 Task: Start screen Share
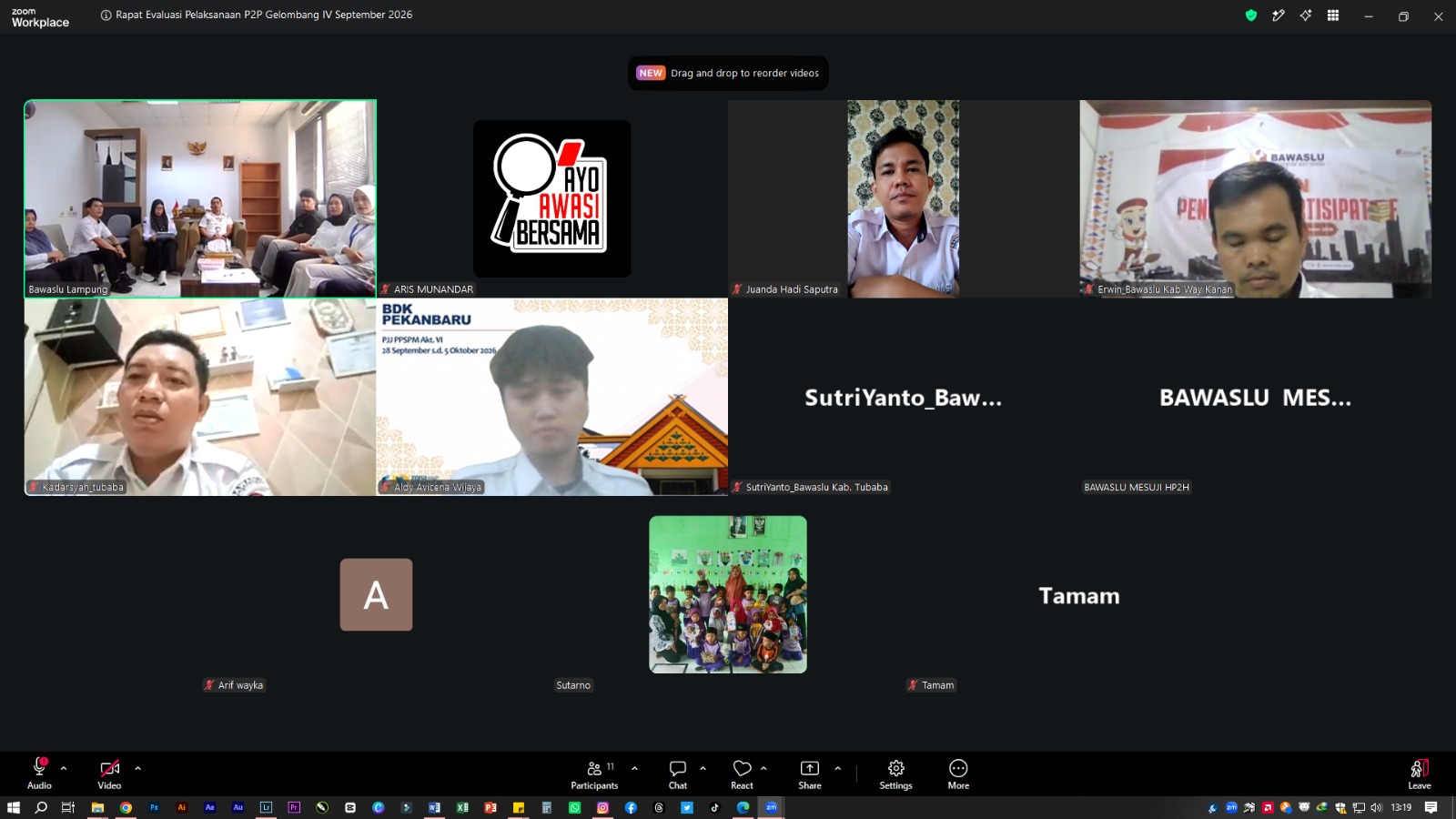809,774
